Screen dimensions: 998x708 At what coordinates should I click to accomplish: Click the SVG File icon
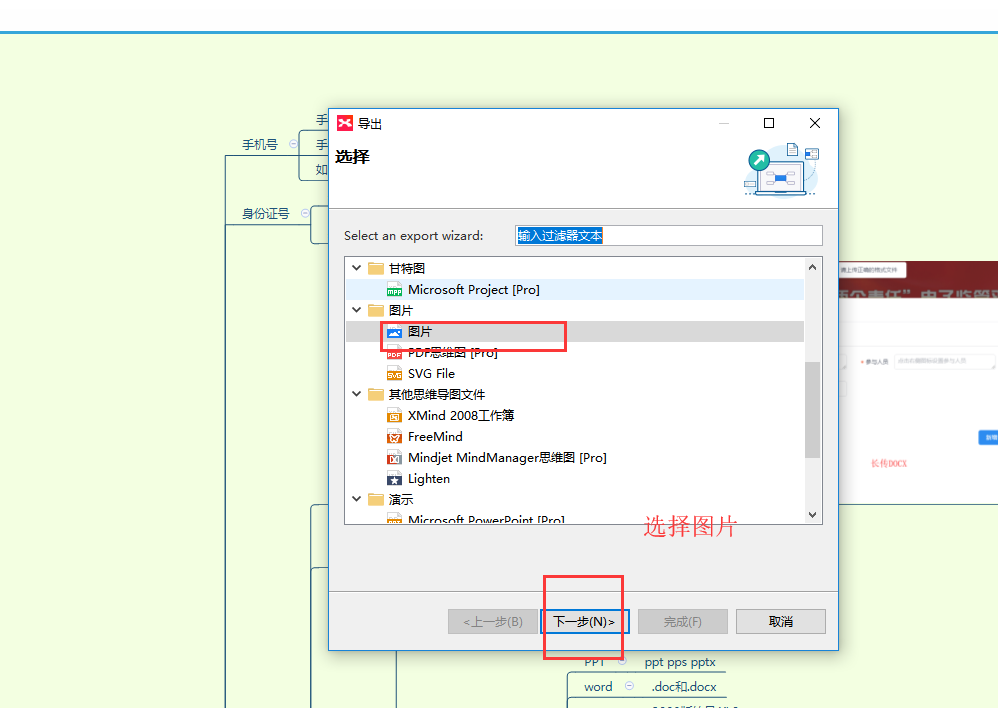click(395, 374)
